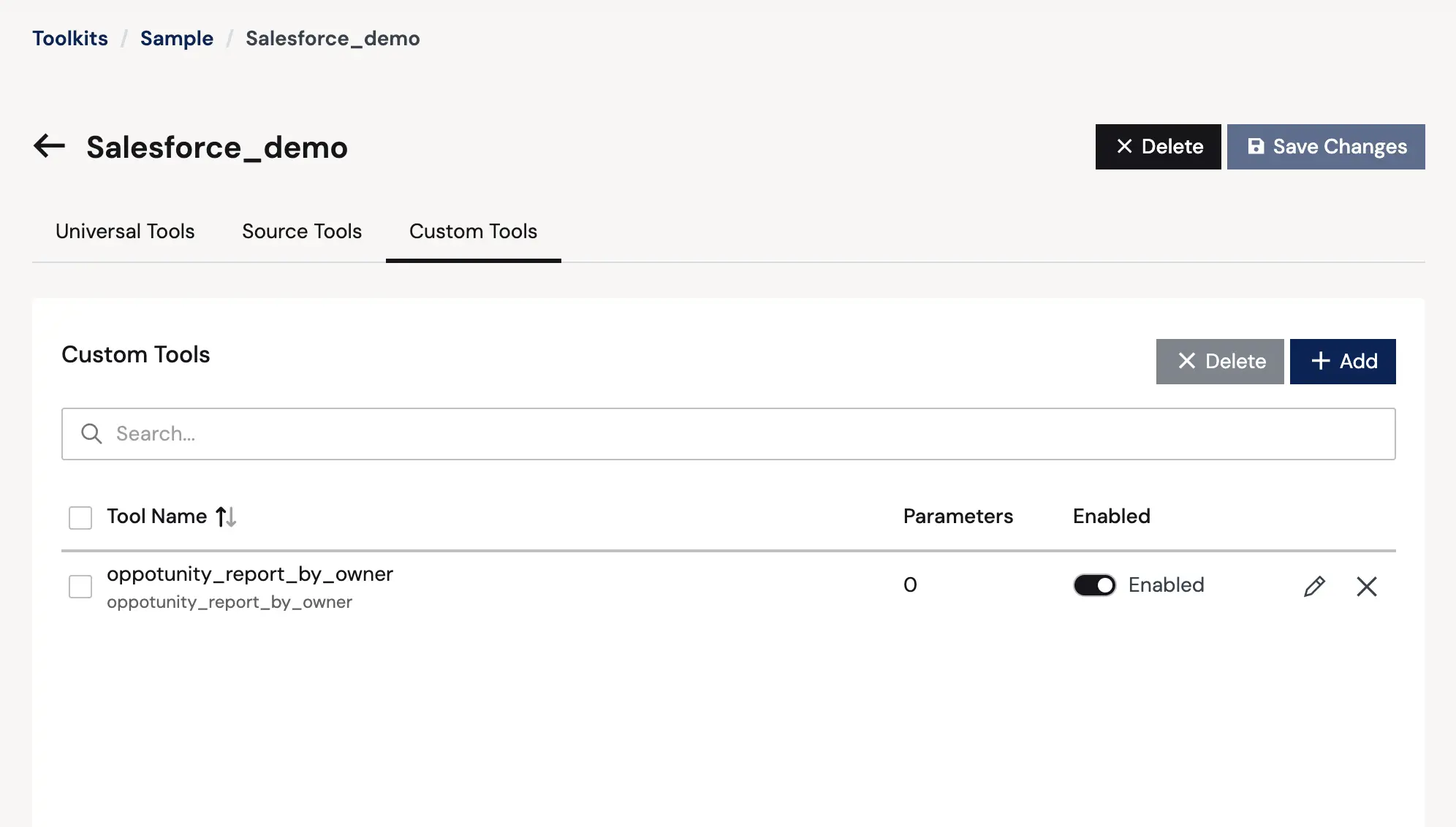
Task: Click the parameter count 0 in the row
Action: tap(910, 585)
